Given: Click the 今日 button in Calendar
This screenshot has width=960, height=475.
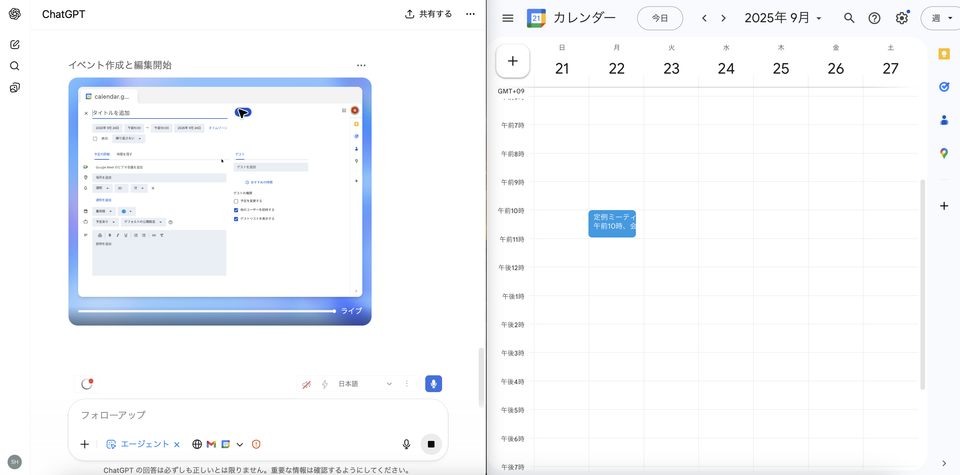Looking at the screenshot, I should click(660, 18).
